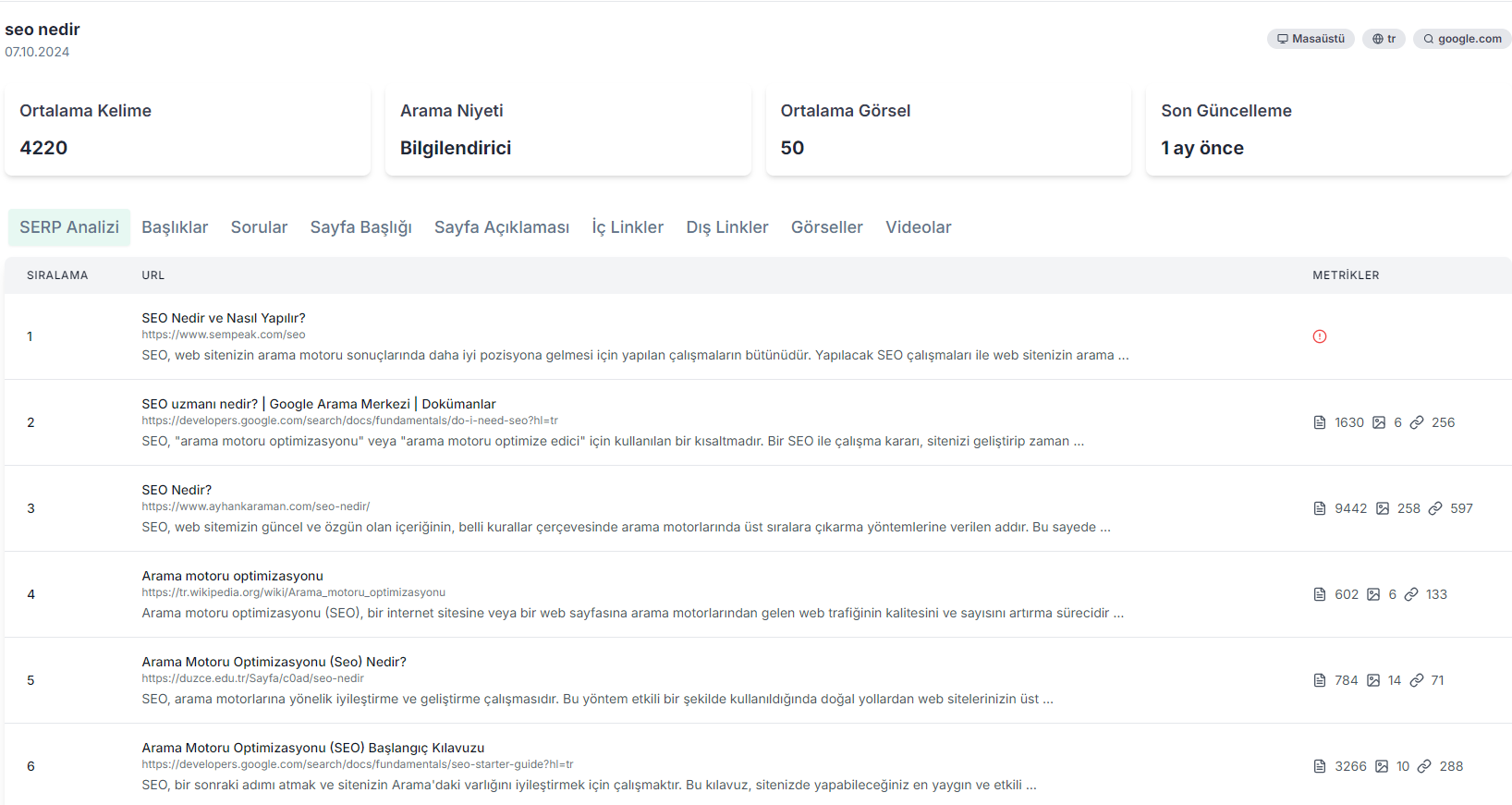Click the document icon in the duzce.edu.tr row
Screen dimensions: 1512x805
pyautogui.click(x=1320, y=680)
